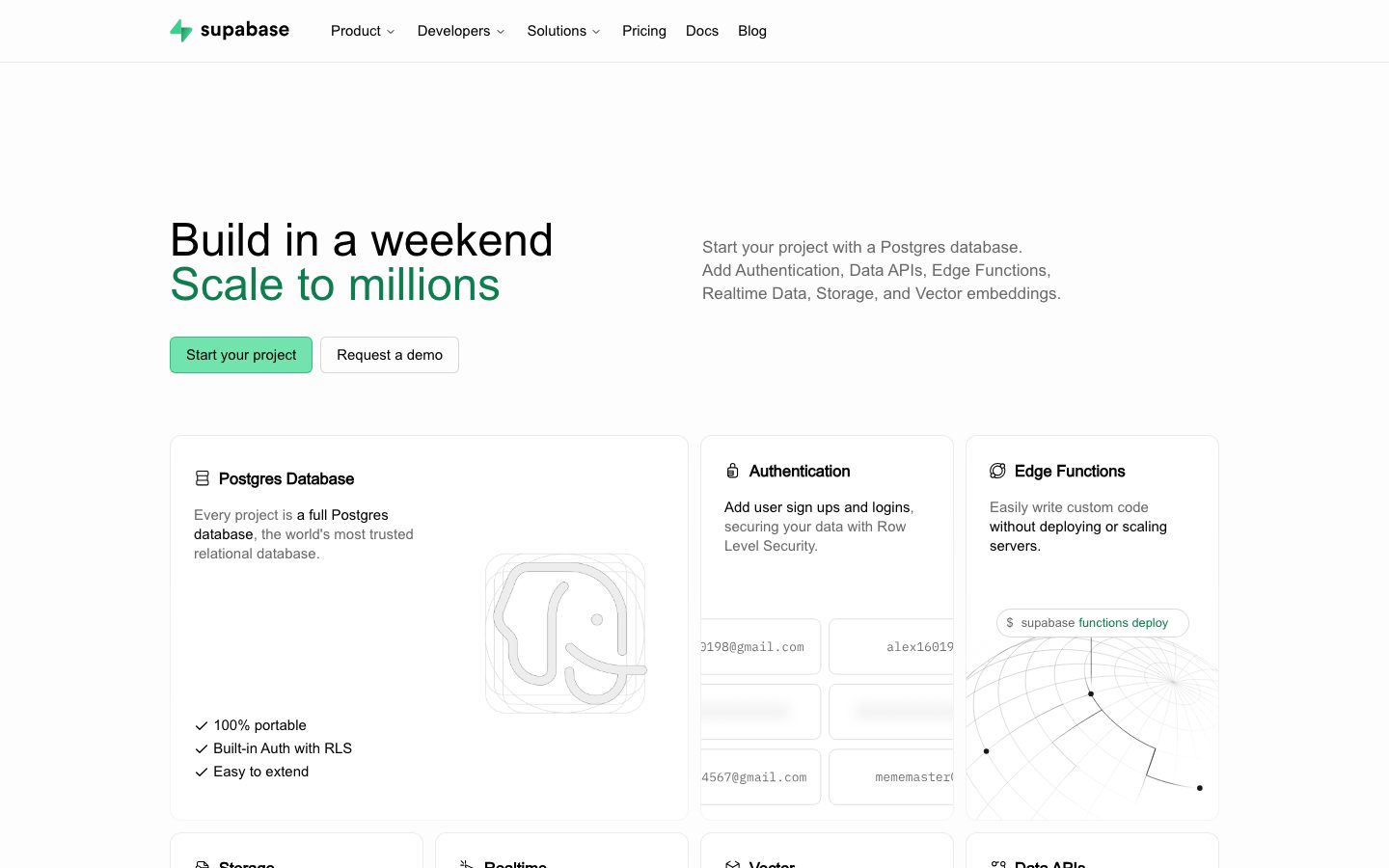Expand the Developers dropdown menu
This screenshot has height=868, width=1389.
(x=461, y=31)
